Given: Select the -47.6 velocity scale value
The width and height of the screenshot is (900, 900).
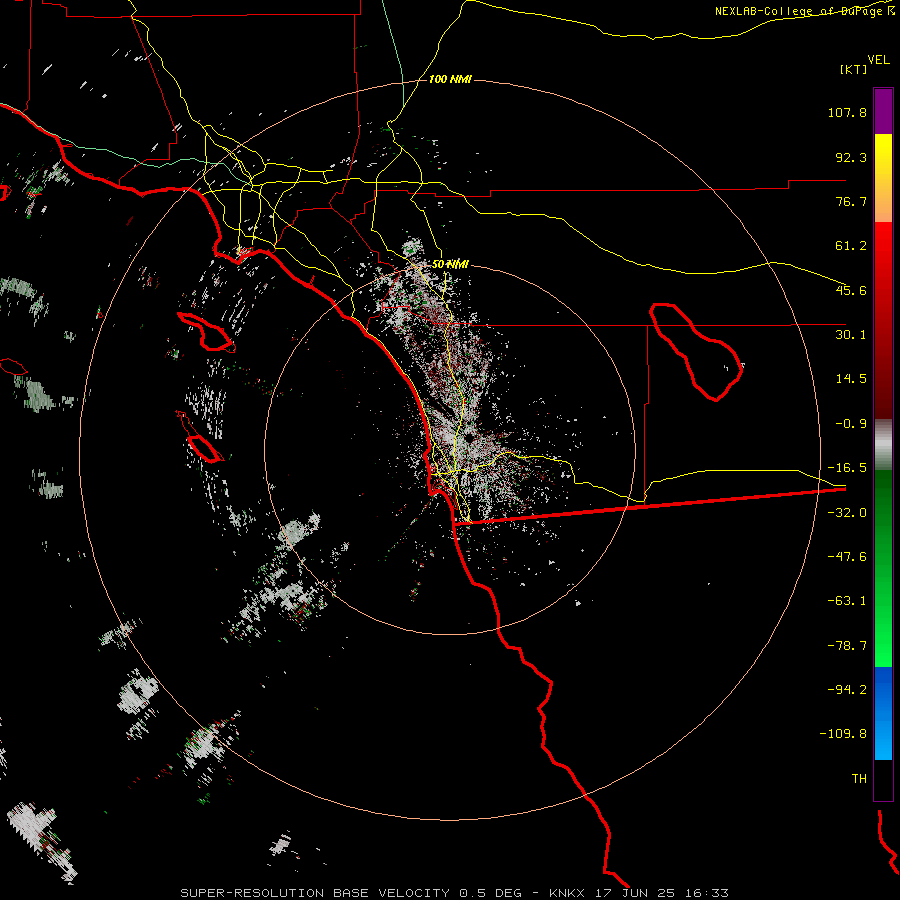Looking at the screenshot, I should point(847,557).
